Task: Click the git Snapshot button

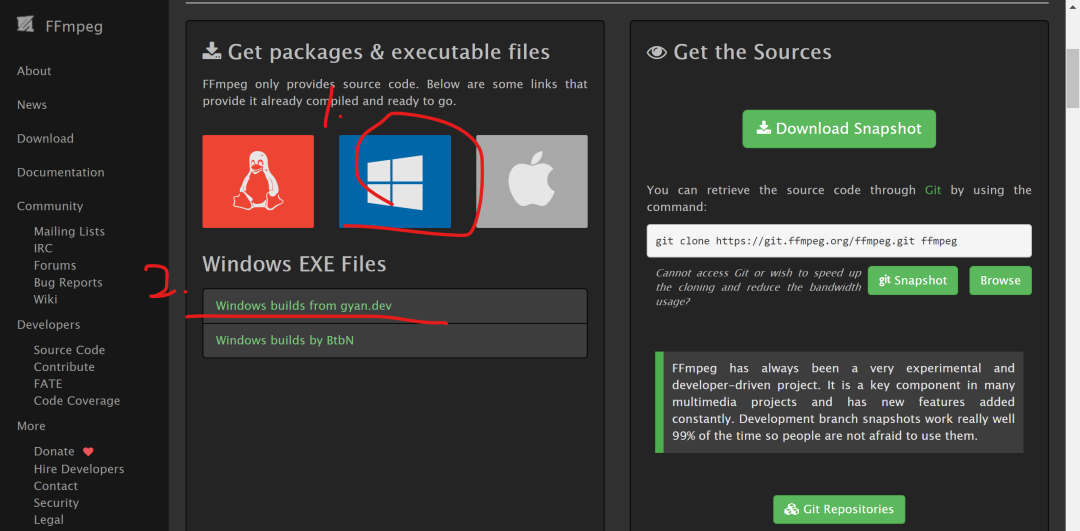Action: click(x=913, y=280)
